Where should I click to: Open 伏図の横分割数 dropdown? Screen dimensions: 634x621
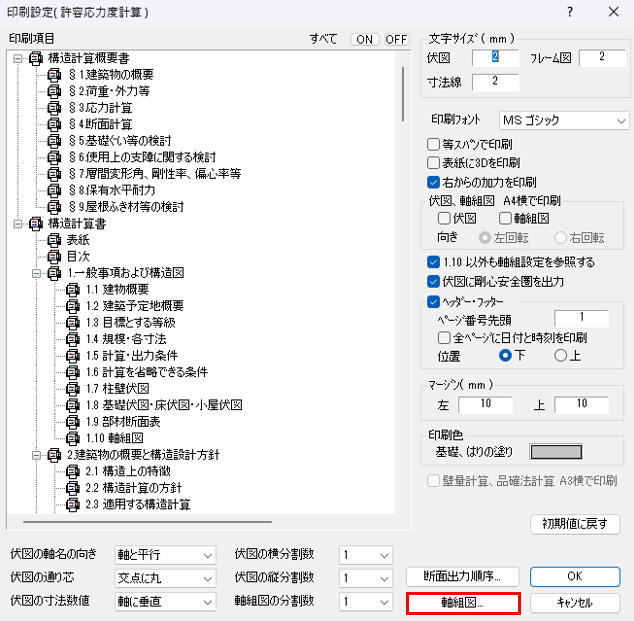coord(366,555)
